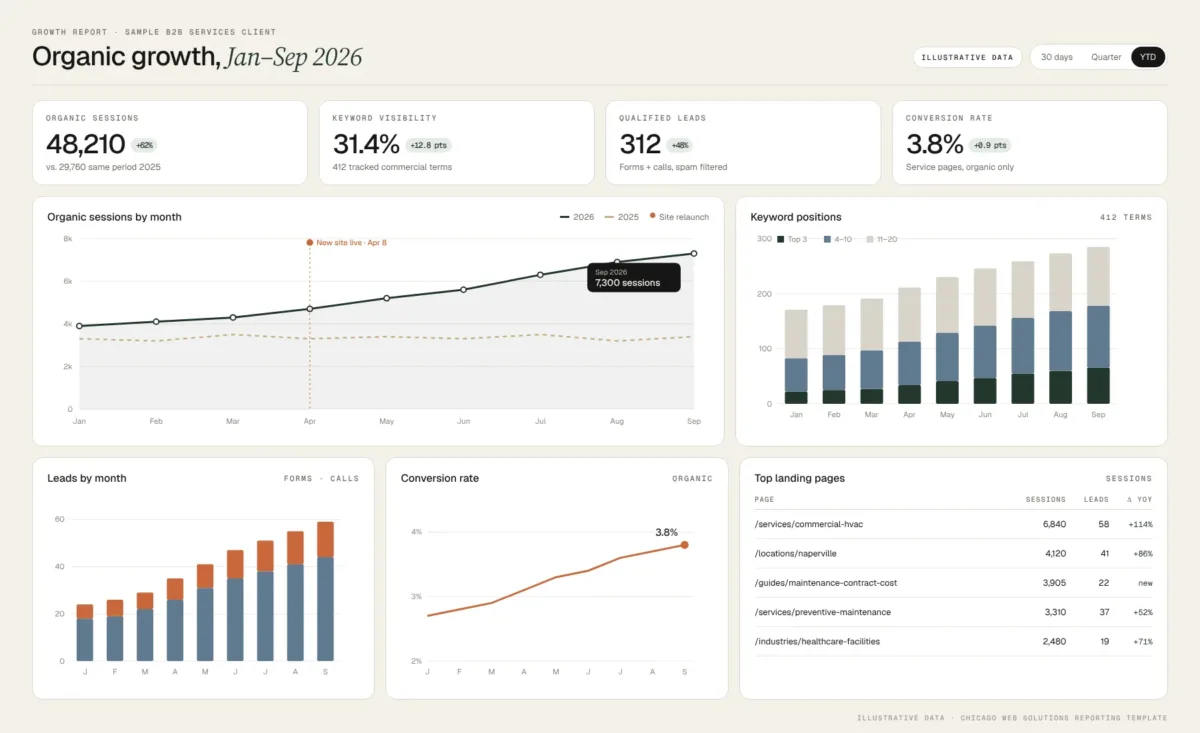Toggle the Site relaunch legend marker
This screenshot has height=733, width=1200.
point(679,216)
